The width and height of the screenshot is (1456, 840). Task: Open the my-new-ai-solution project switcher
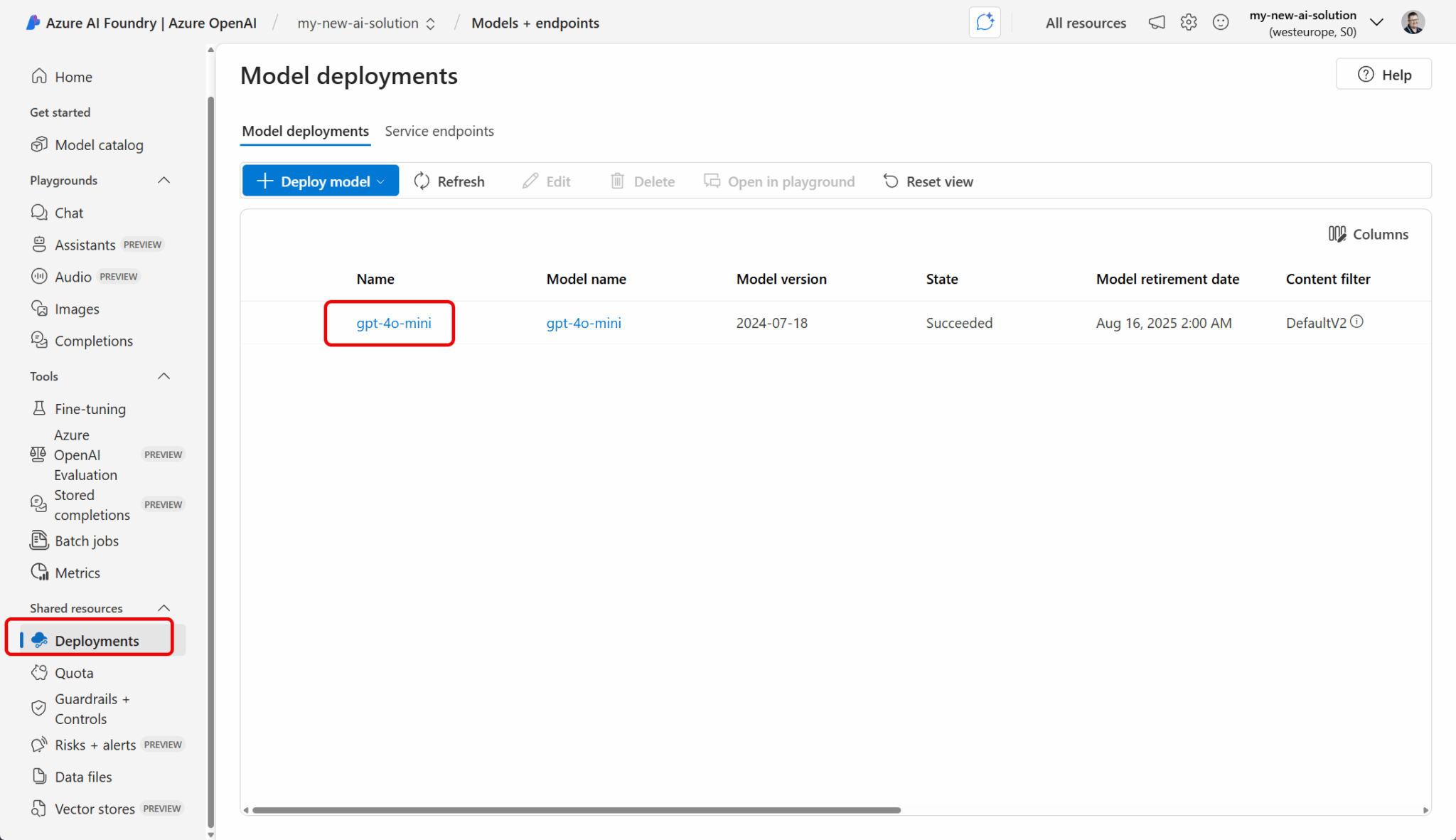pos(430,23)
